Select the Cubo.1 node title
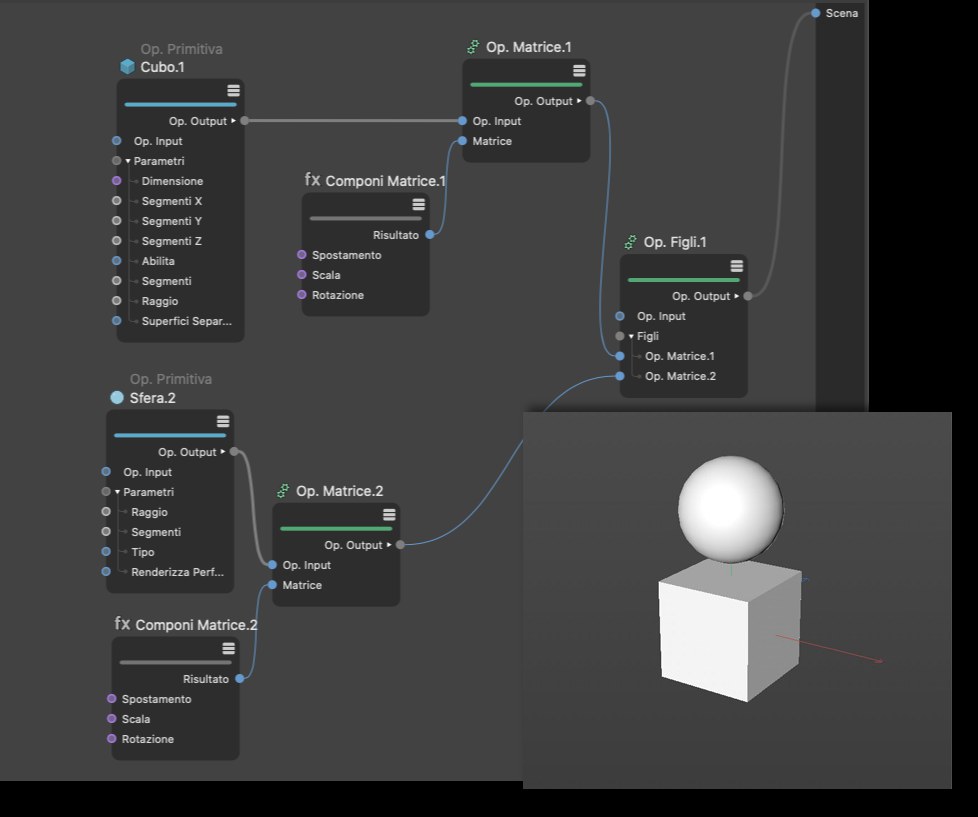This screenshot has width=978, height=817. pos(162,67)
